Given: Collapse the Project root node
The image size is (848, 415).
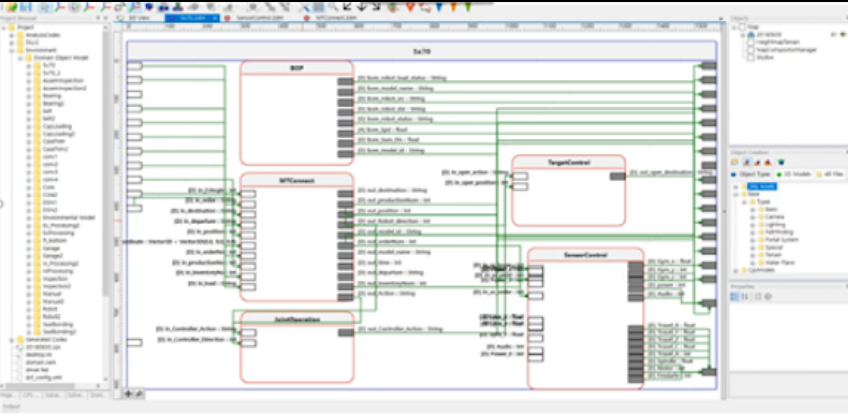Looking at the screenshot, I should pyautogui.click(x=5, y=28).
